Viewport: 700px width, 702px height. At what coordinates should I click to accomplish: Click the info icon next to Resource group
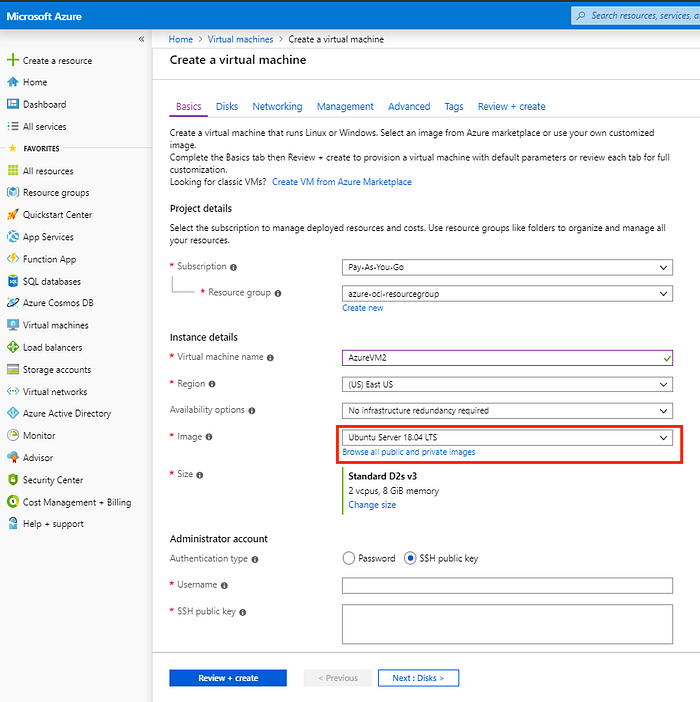point(277,294)
